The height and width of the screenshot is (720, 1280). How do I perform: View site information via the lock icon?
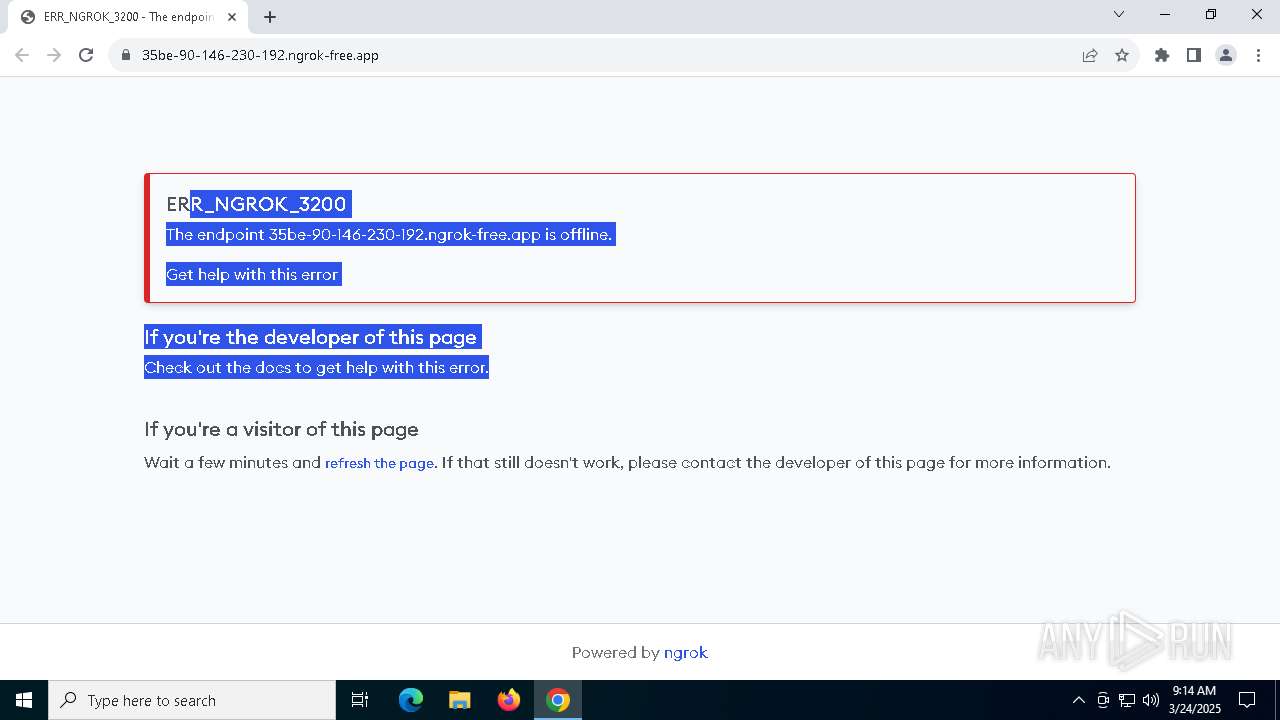pos(126,55)
